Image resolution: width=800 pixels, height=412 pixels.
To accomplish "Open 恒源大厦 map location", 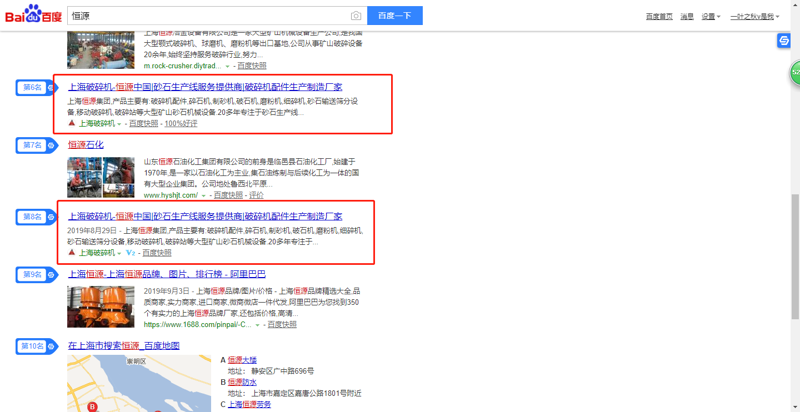I will (x=242, y=360).
